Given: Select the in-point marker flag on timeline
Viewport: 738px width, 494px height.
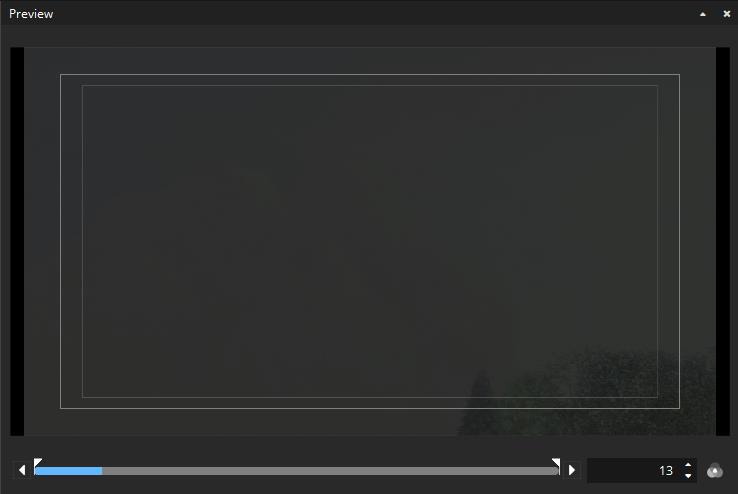Looking at the screenshot, I should tap(38, 462).
